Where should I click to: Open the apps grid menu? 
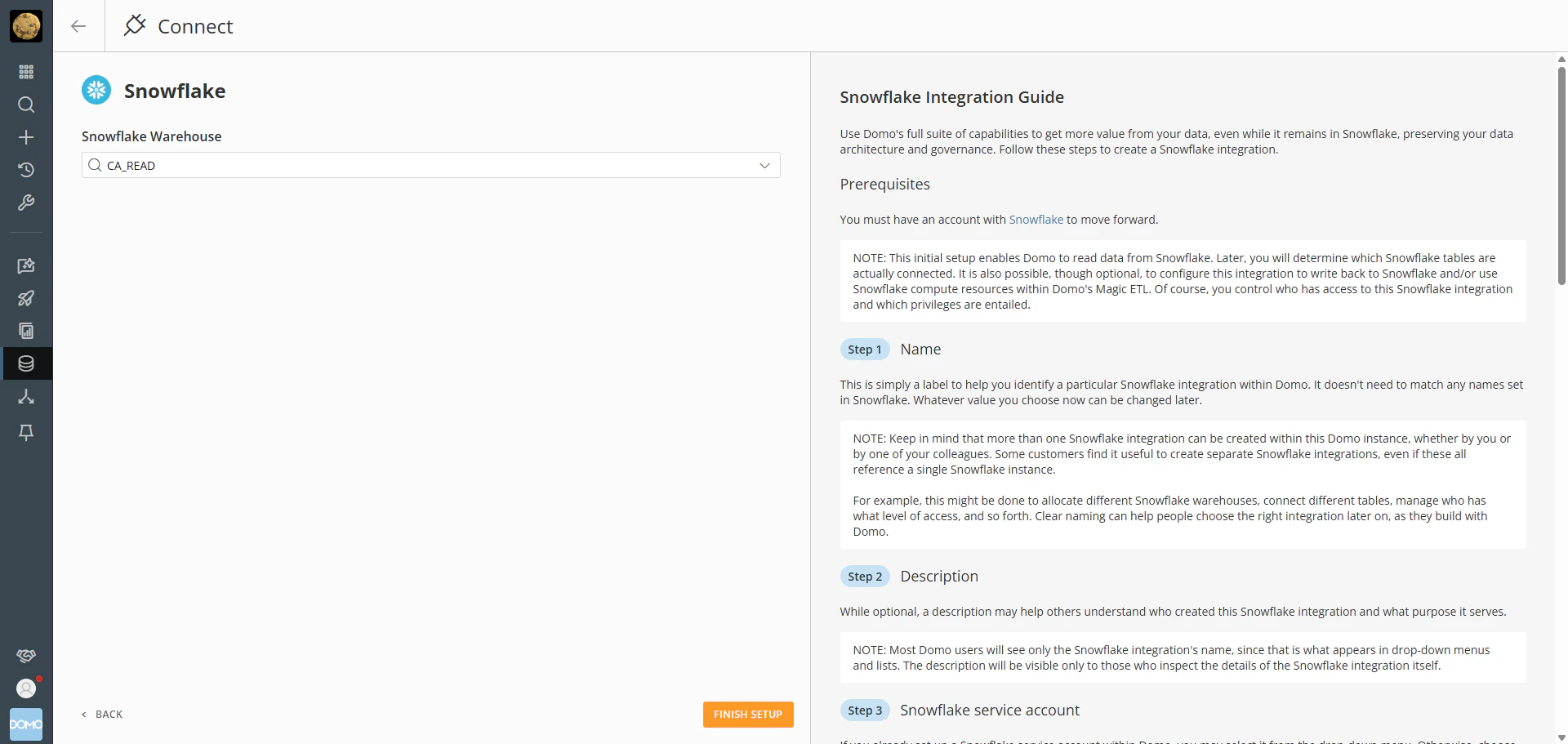(26, 72)
